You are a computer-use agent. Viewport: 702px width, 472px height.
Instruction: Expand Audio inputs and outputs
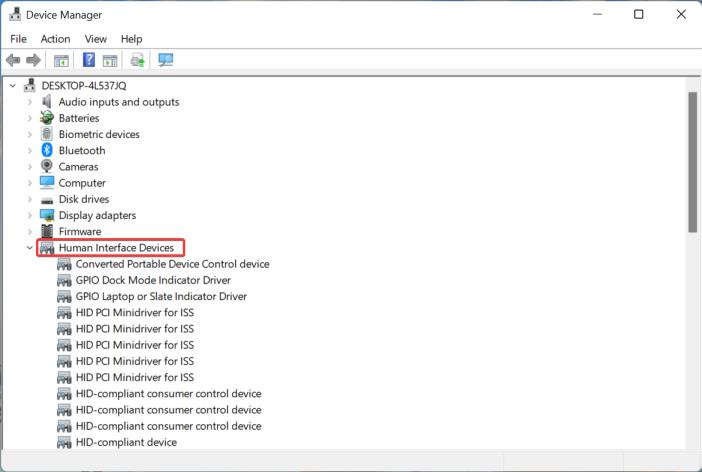coord(30,102)
